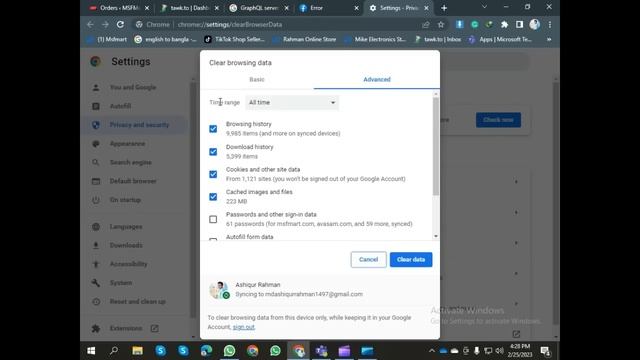Open the Error browser tab

coord(328,8)
